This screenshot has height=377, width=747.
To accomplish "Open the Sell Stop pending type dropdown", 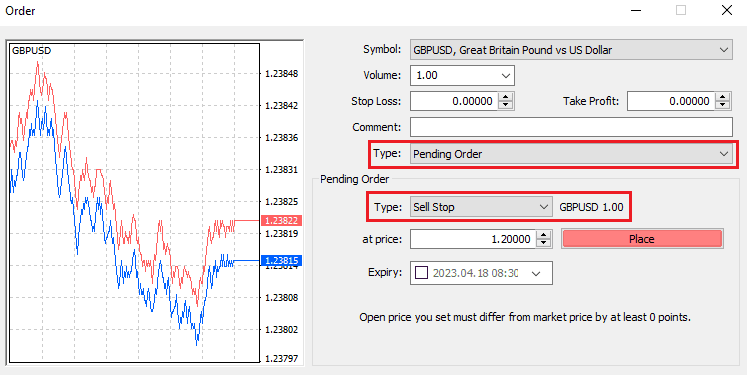I will pyautogui.click(x=481, y=207).
